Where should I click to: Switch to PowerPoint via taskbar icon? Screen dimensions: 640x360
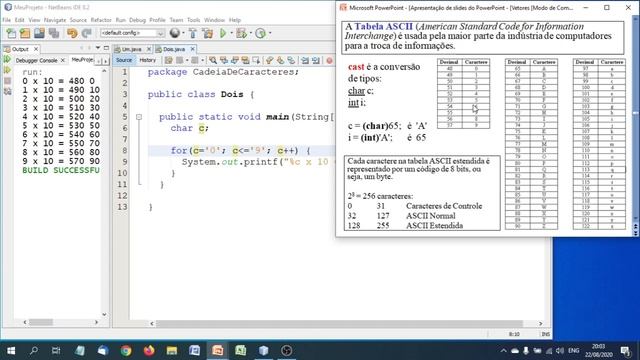pos(218,351)
